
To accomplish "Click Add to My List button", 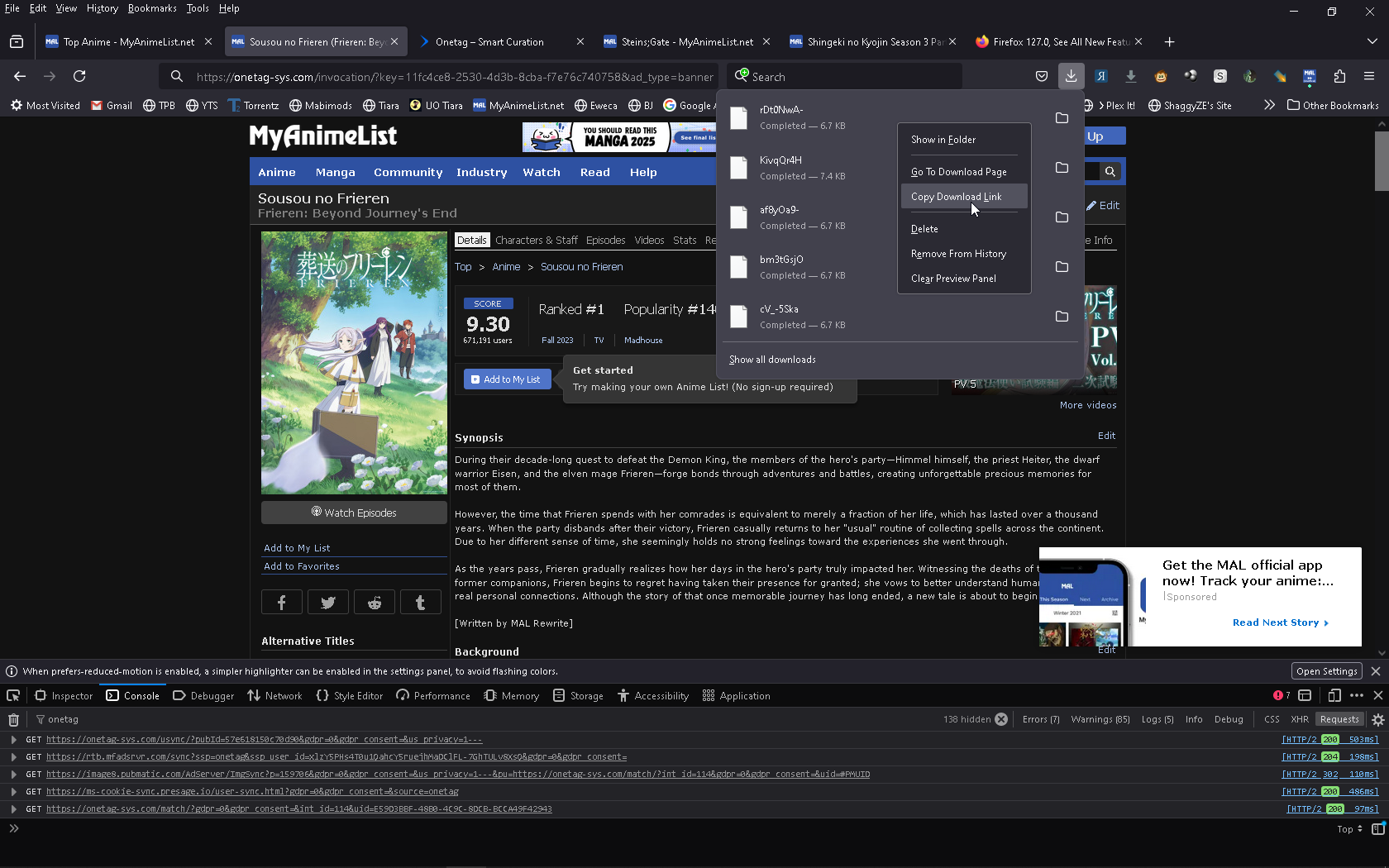I will (506, 379).
